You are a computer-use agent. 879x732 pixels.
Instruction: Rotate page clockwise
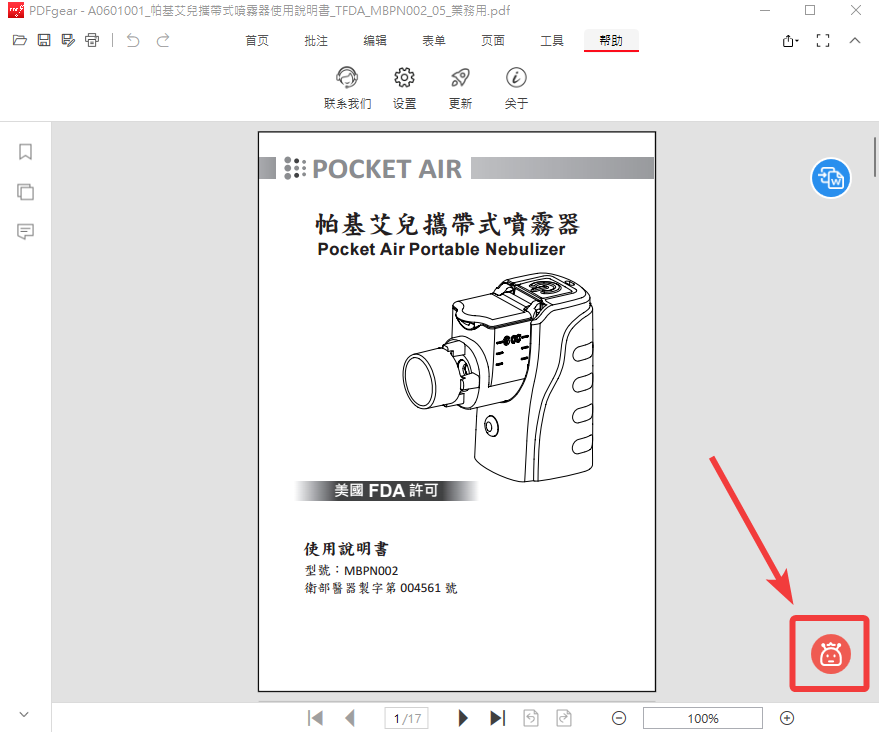tap(564, 718)
